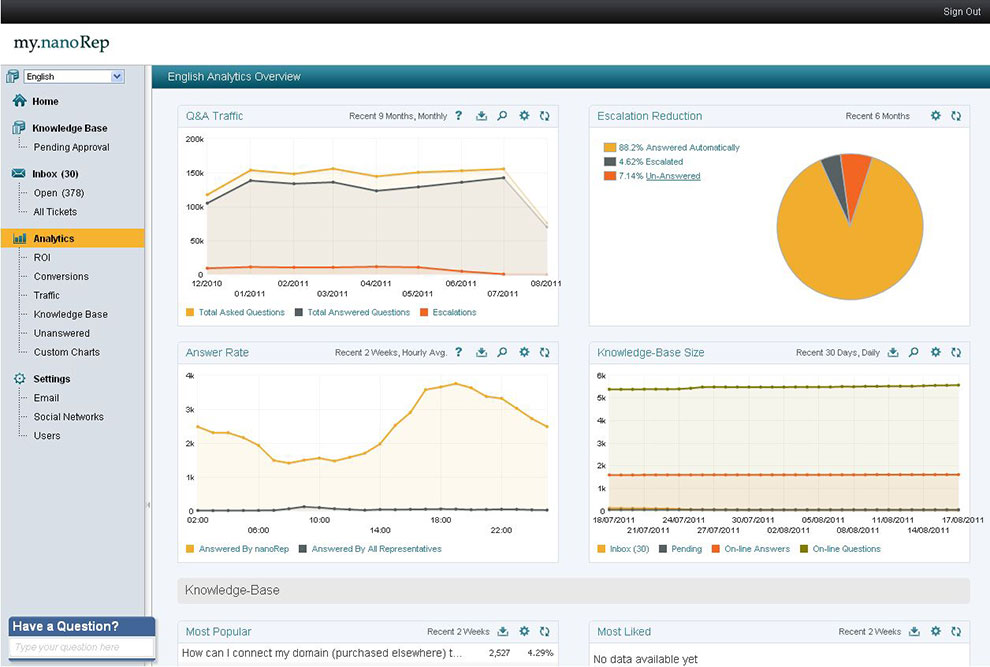Go to Home in sidebar

(45, 101)
